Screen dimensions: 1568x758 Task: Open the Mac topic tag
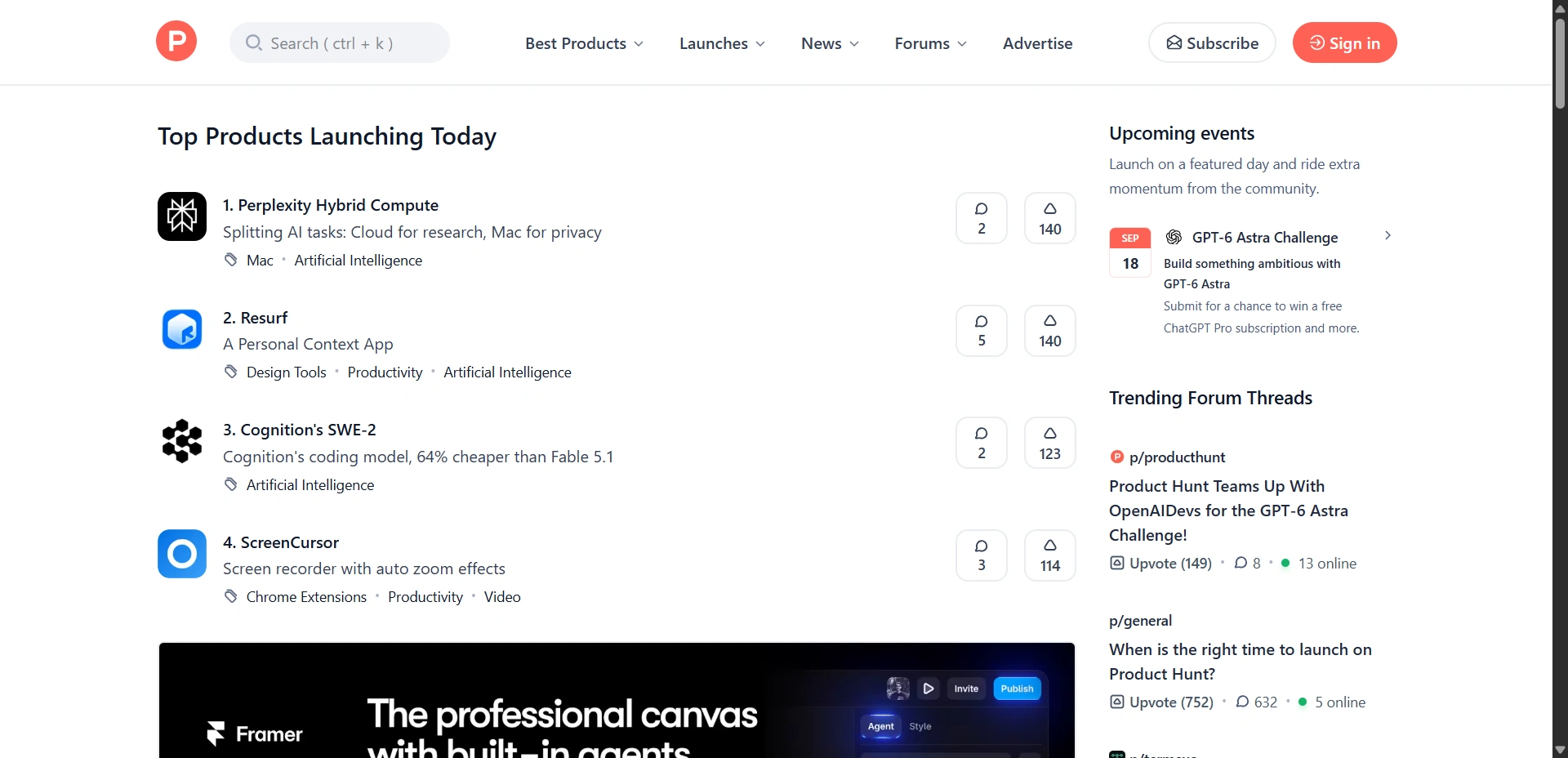click(x=260, y=261)
